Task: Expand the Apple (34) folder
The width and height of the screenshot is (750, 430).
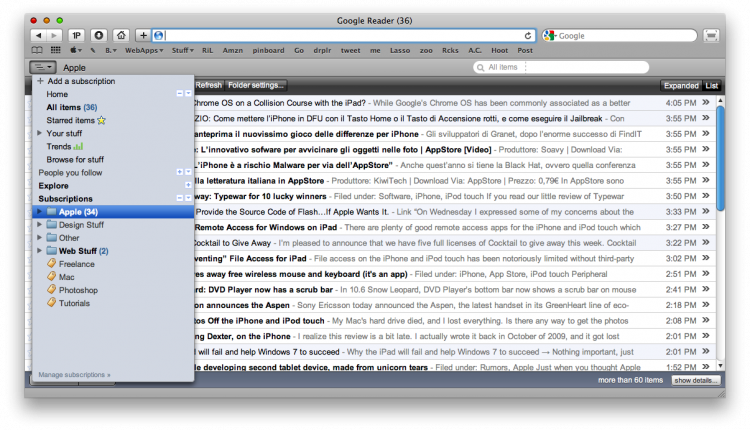Action: pyautogui.click(x=40, y=211)
